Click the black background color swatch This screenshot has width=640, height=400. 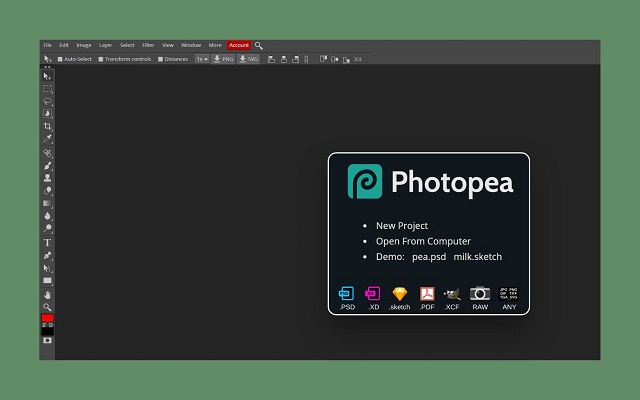pyautogui.click(x=47, y=331)
